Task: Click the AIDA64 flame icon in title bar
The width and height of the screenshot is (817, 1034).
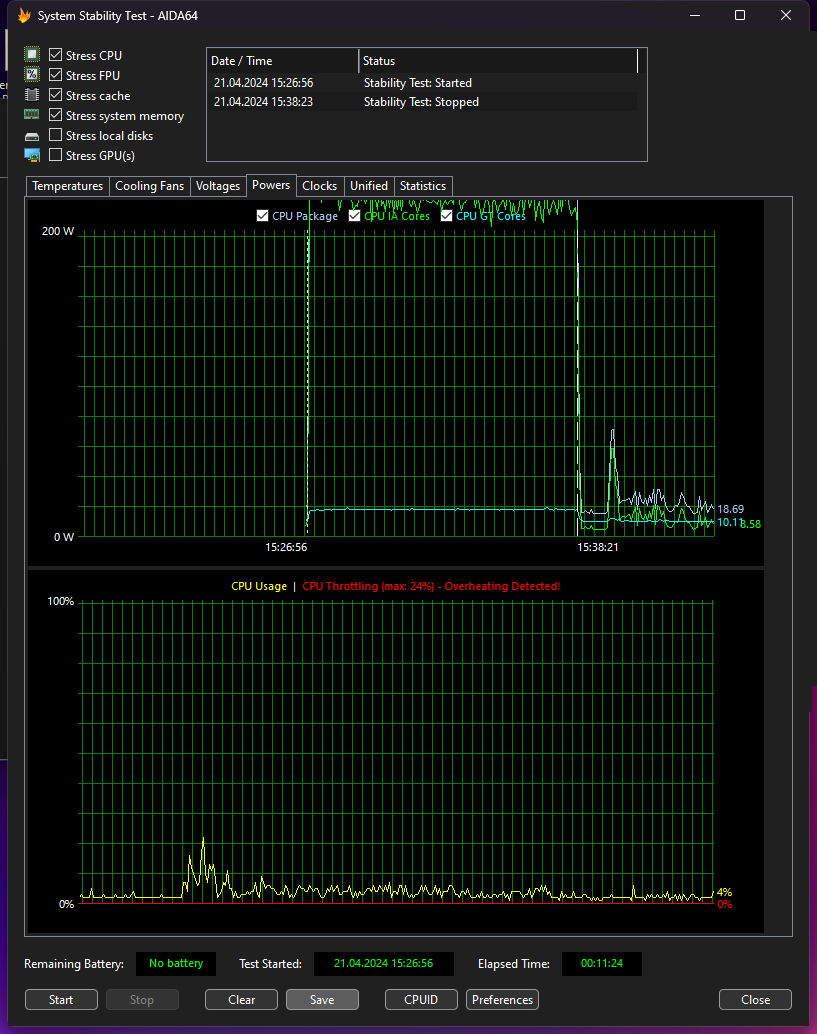Action: 23,16
